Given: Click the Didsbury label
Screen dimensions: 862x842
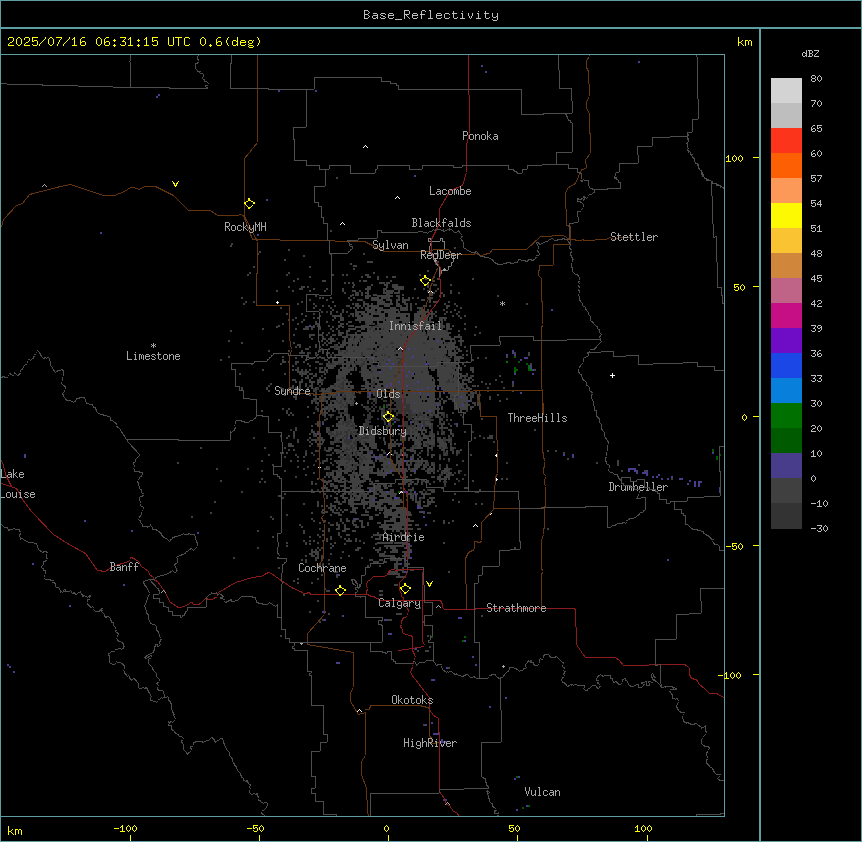Looking at the screenshot, I should pyautogui.click(x=383, y=431).
